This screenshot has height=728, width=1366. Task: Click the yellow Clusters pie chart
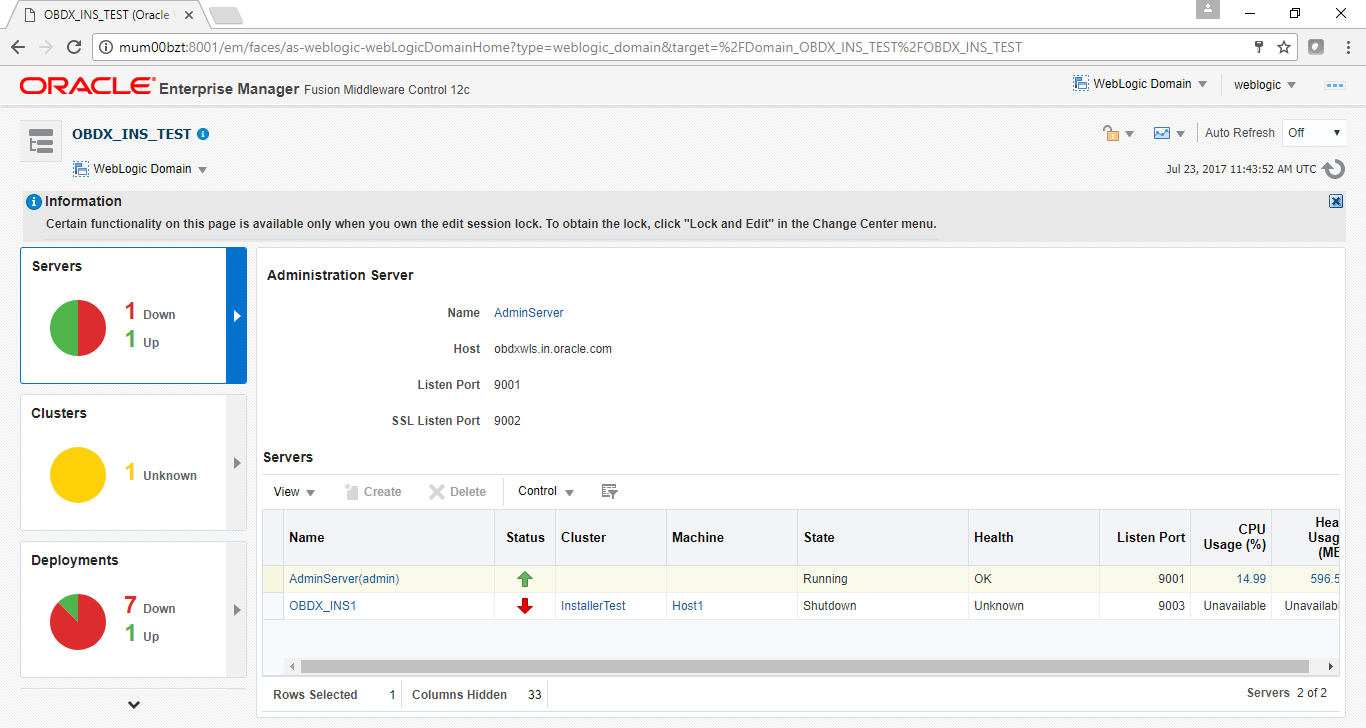[x=78, y=475]
